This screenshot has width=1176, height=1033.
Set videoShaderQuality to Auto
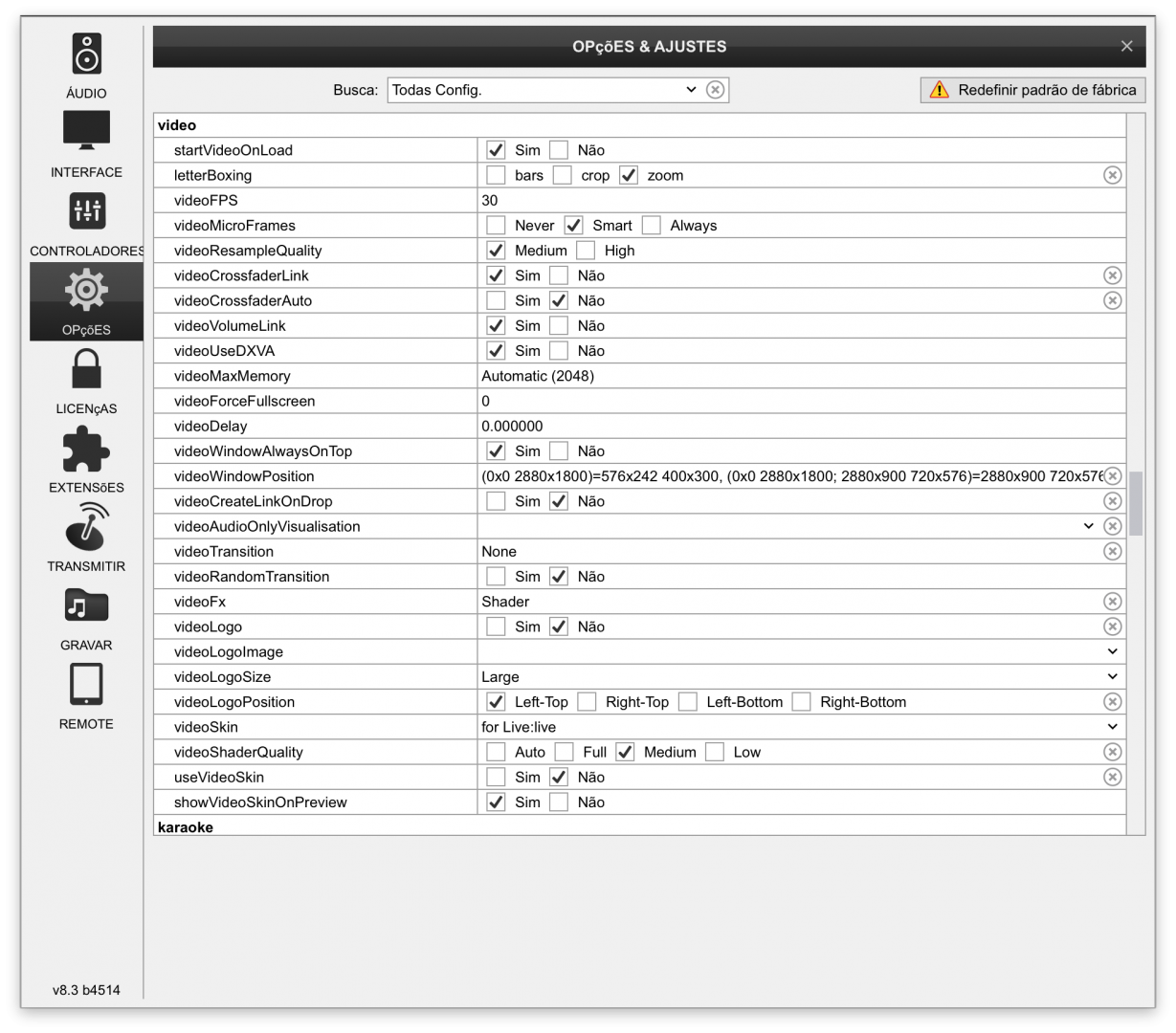[496, 752]
